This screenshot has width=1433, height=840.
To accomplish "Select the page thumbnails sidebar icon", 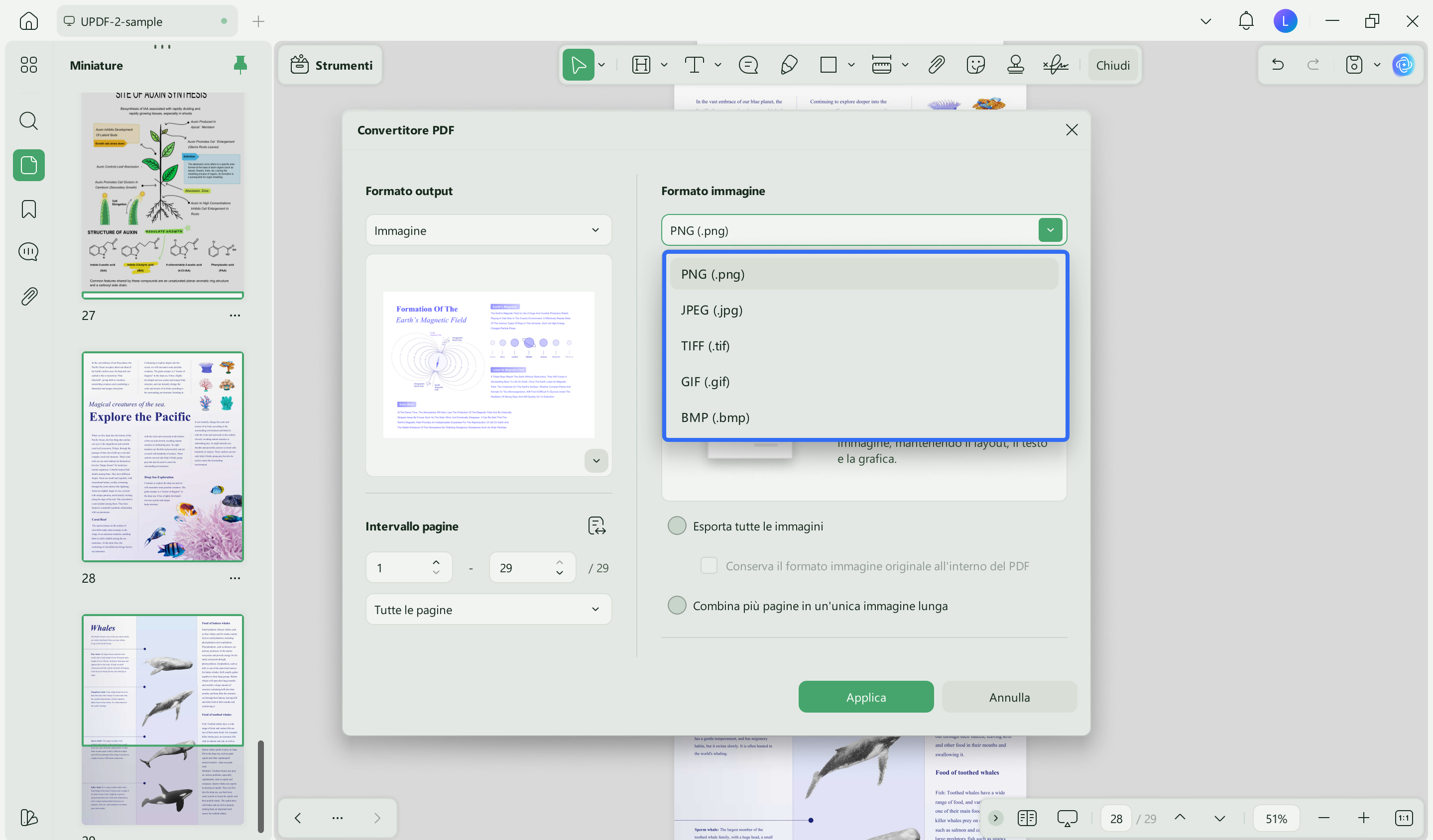I will 28,165.
